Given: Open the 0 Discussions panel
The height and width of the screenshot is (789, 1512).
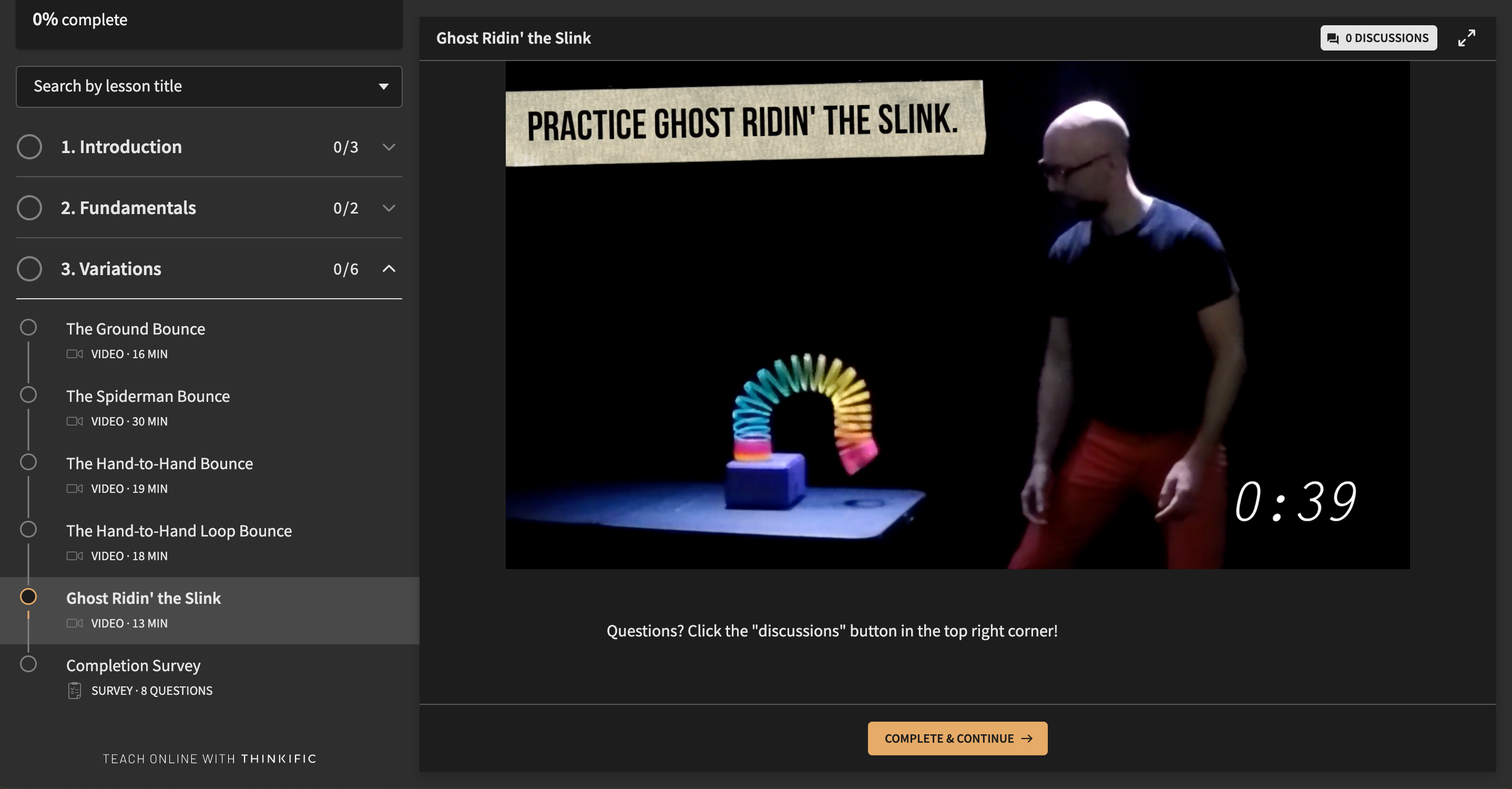Looking at the screenshot, I should coord(1379,37).
